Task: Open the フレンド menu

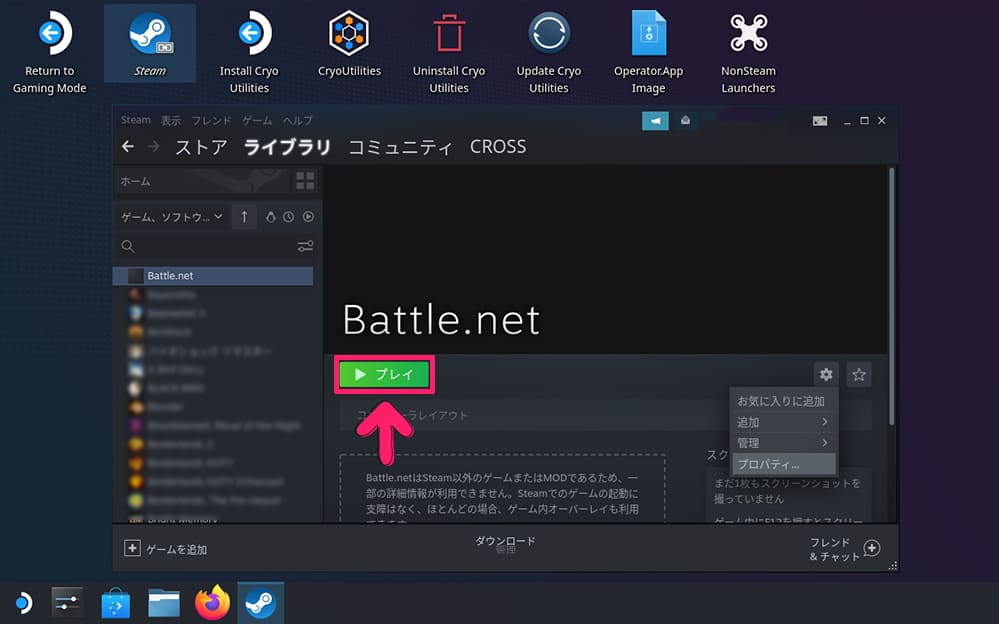Action: click(212, 120)
